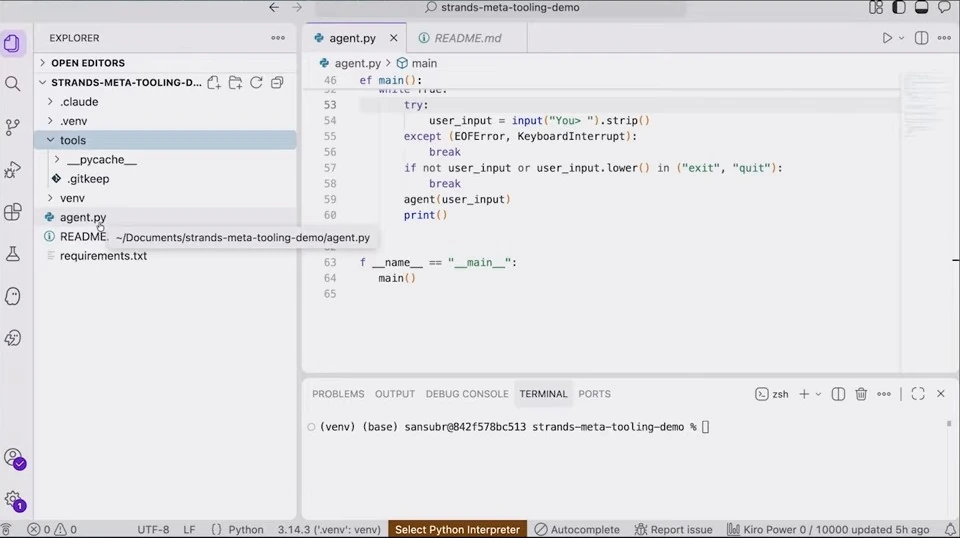This screenshot has height=538, width=960.
Task: Split the editor to the right
Action: 921,38
